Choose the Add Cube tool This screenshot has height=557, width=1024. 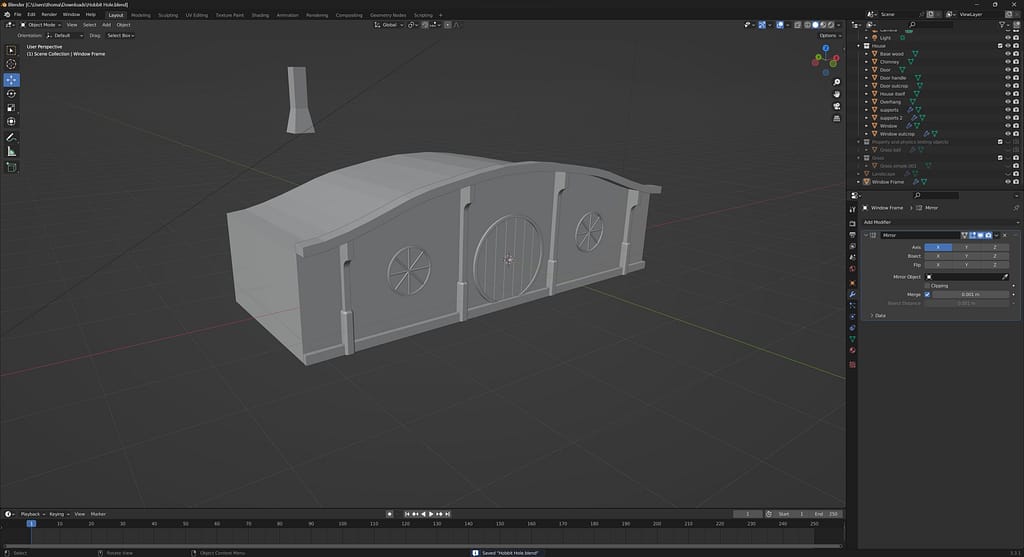12,167
